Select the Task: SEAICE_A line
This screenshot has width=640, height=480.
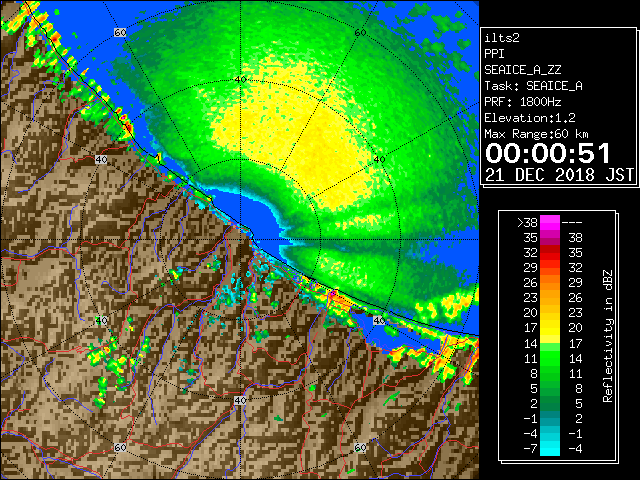(533, 86)
